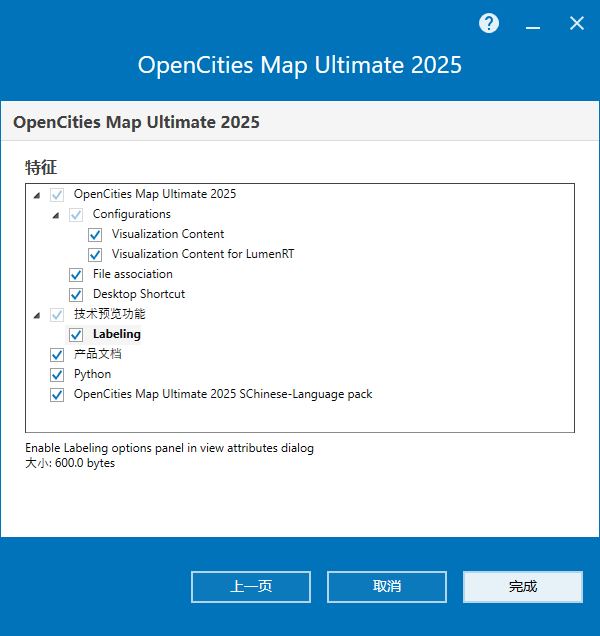The image size is (600, 636).
Task: Collapse the Configurations tree node
Action: [56, 215]
